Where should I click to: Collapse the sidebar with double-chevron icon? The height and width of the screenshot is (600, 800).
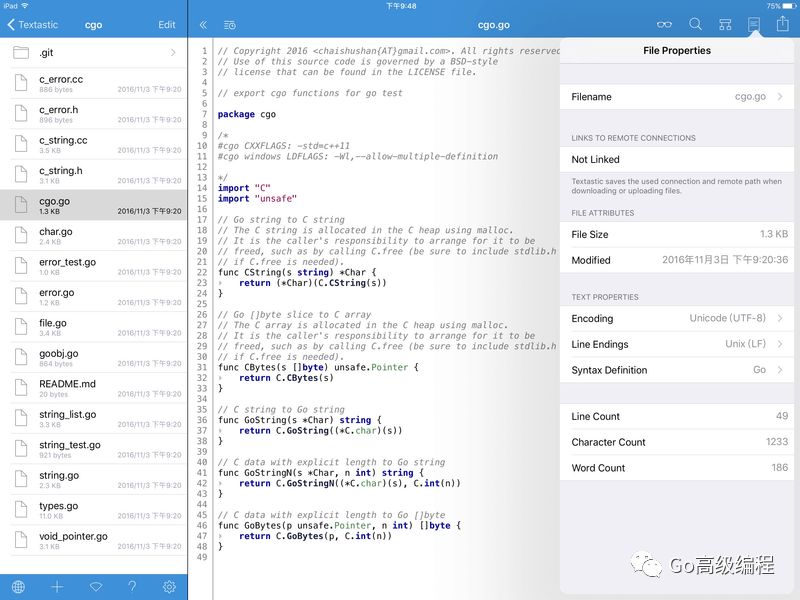tap(203, 24)
